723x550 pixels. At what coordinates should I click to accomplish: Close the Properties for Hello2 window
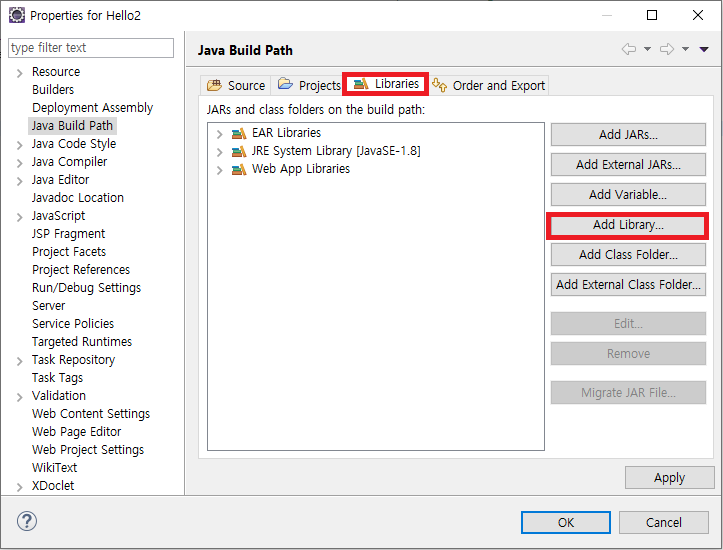pyautogui.click(x=698, y=15)
